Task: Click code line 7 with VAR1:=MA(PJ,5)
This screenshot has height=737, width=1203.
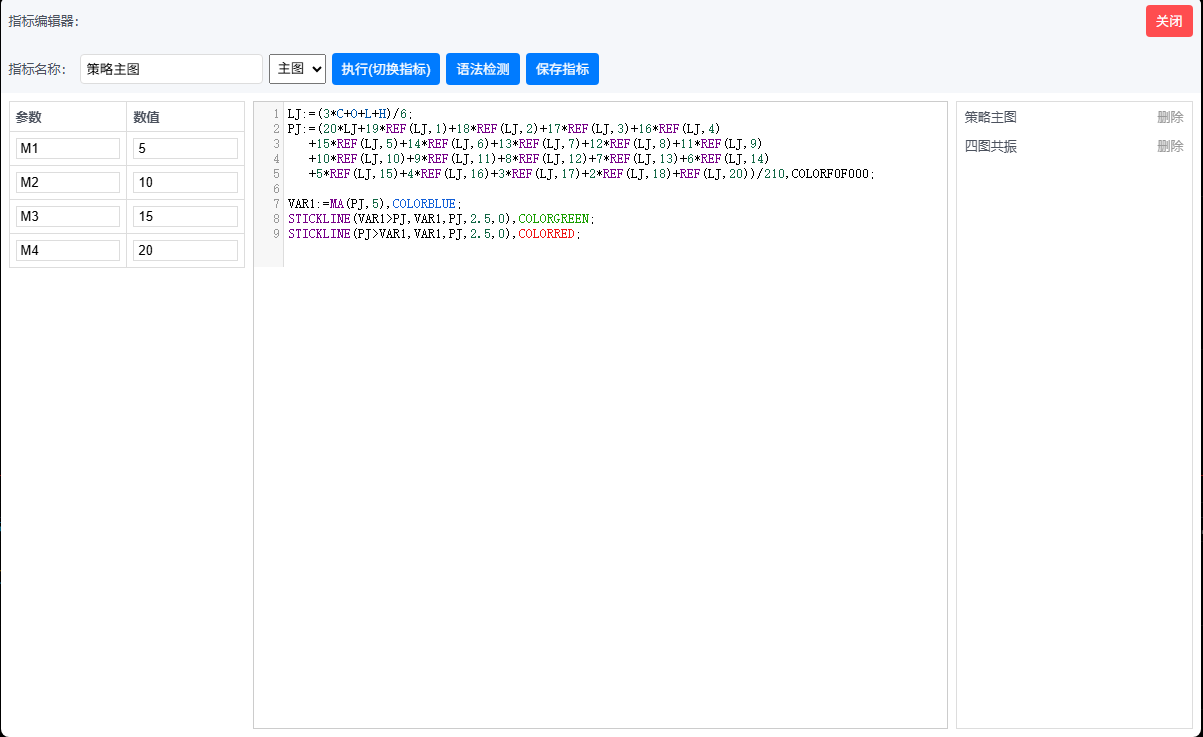Action: click(x=375, y=203)
